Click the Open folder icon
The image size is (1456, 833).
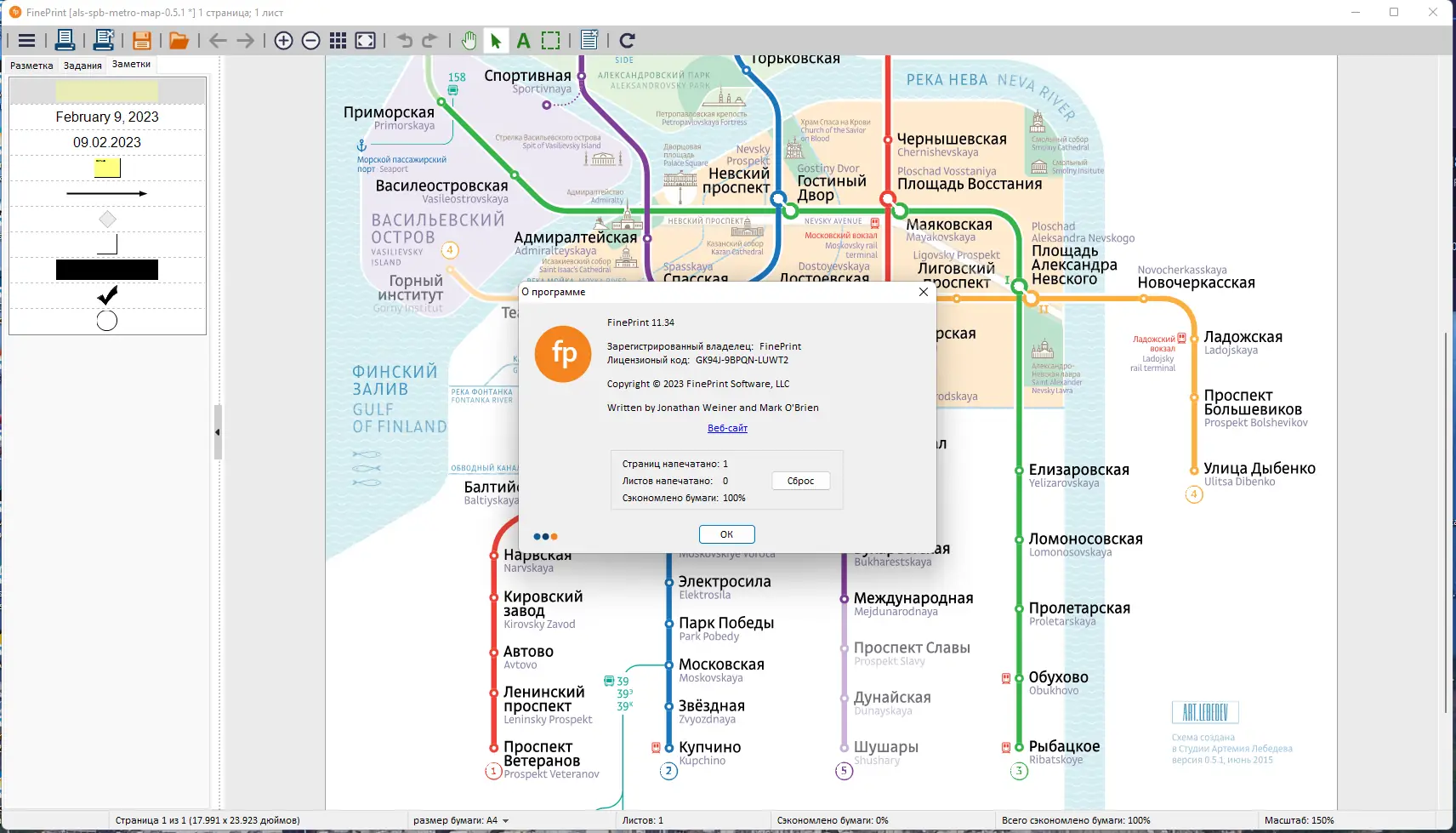point(179,40)
